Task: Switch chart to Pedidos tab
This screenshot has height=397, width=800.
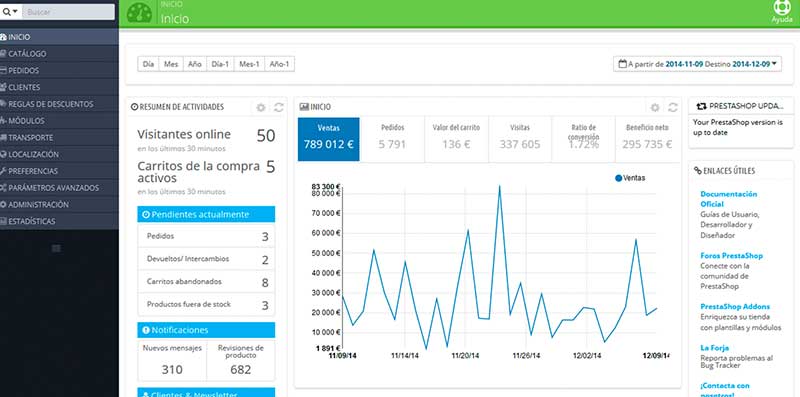Action: [392, 139]
